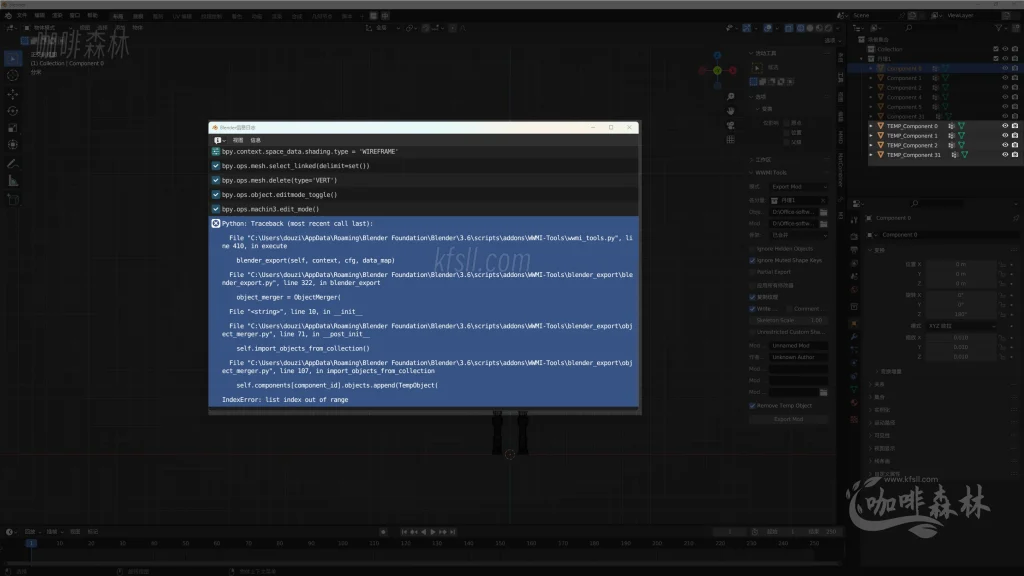Image resolution: width=1024 pixels, height=576 pixels.
Task: Open the editor type icon in log window
Action: (x=219, y=140)
